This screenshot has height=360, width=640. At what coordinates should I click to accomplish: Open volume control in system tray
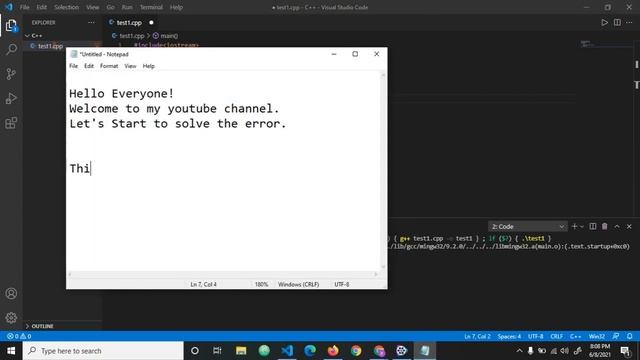click(565, 351)
